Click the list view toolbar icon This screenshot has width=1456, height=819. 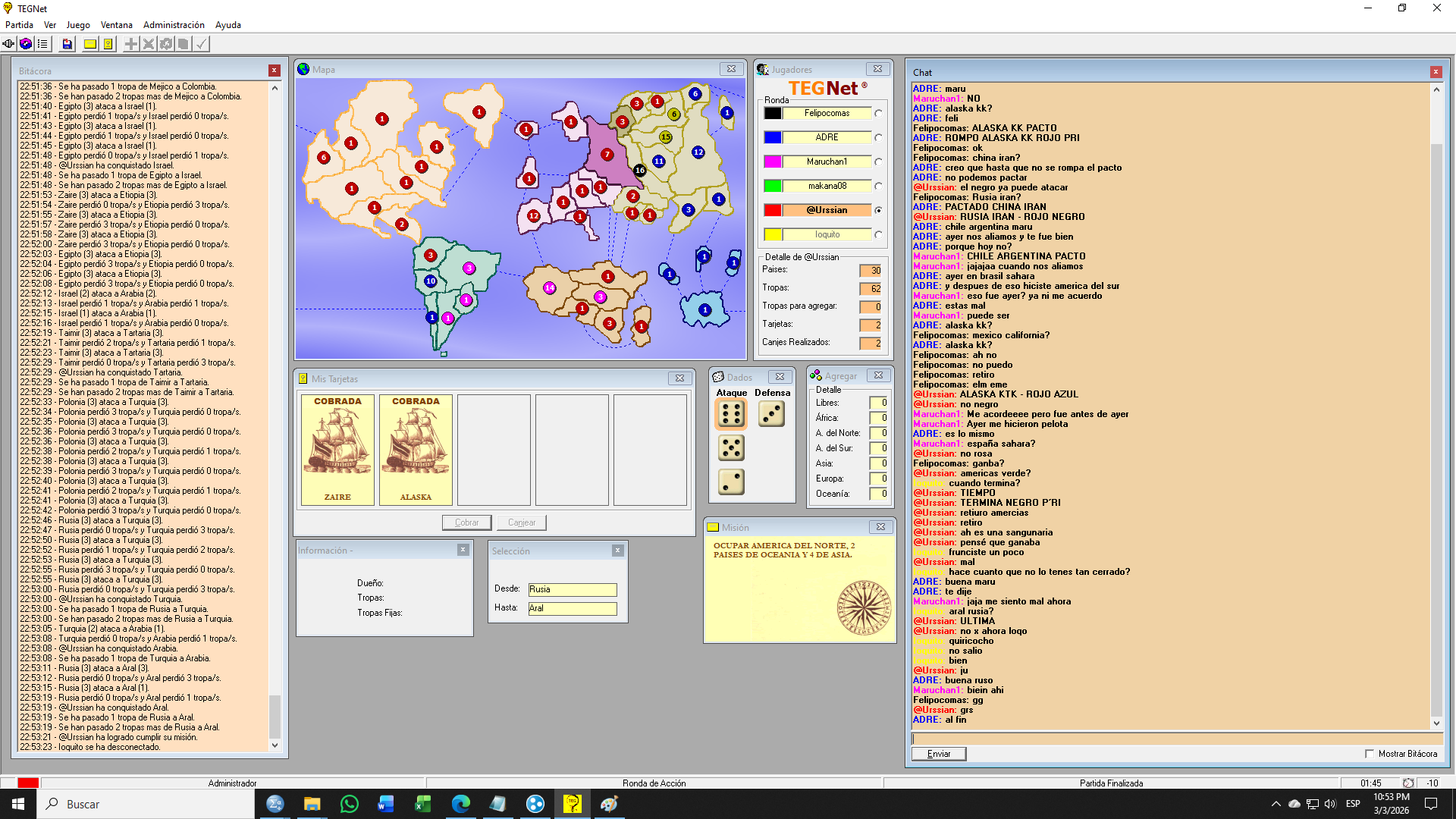(42, 44)
